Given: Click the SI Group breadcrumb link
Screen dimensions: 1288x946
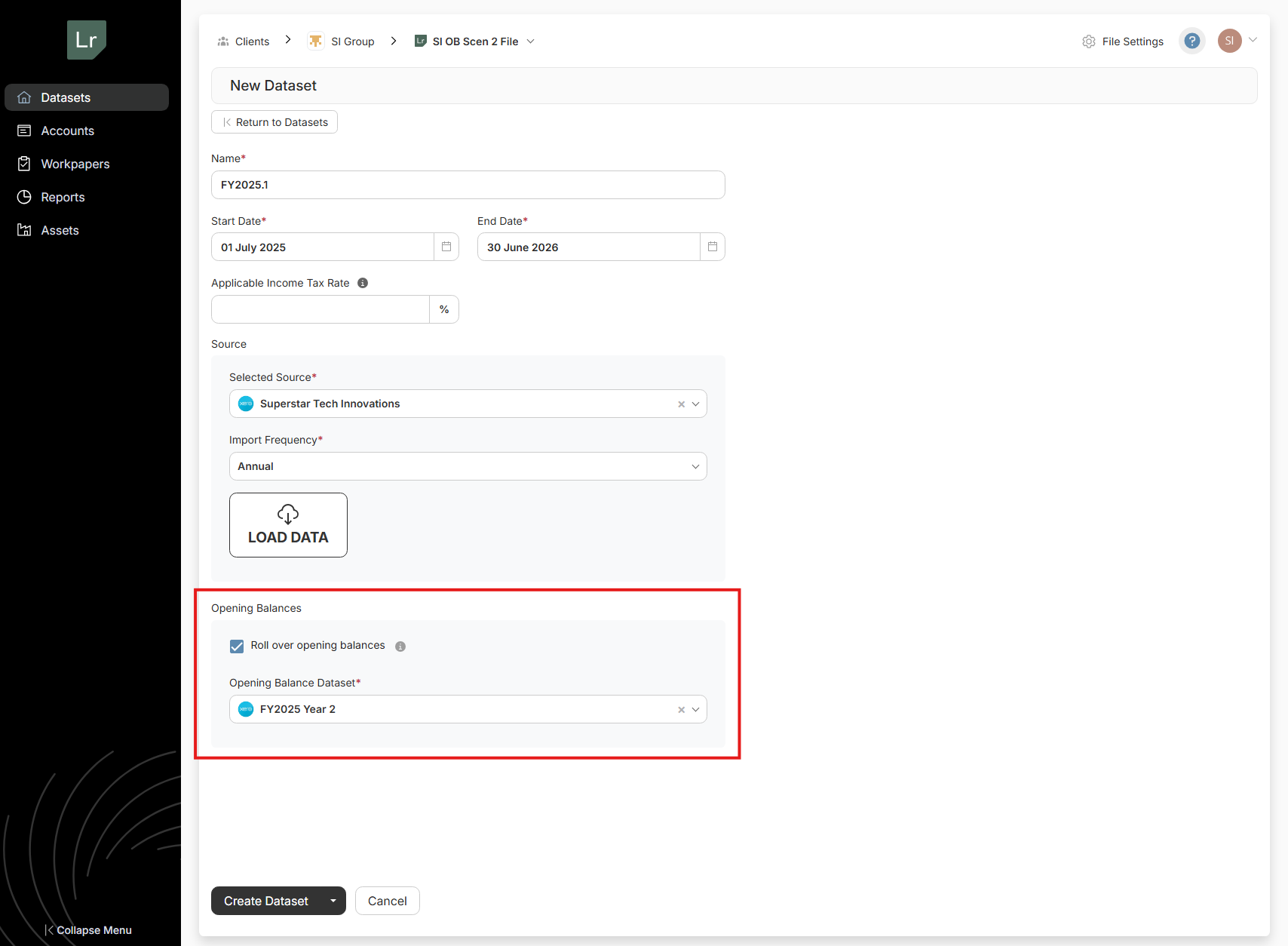Looking at the screenshot, I should pos(353,41).
